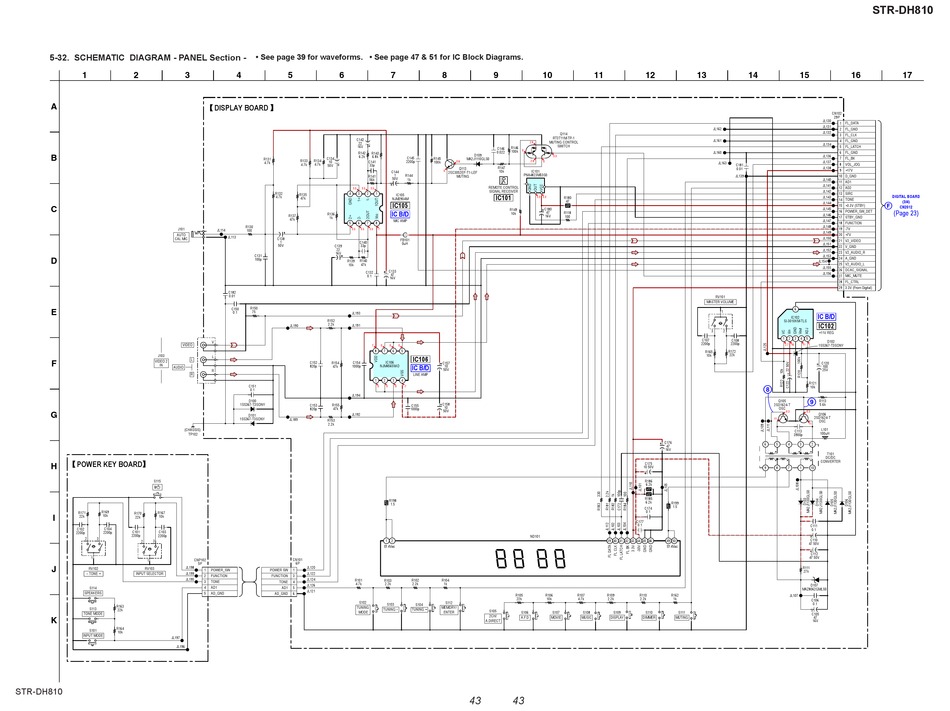Image resolution: width=950 pixels, height=711 pixels.
Task: Click the POWER_SW_DET pin on CN102 connector
Action: click(x=859, y=211)
